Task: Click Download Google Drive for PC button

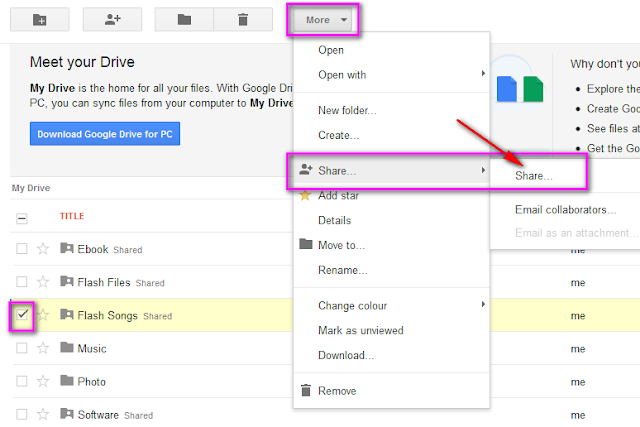Action: [105, 133]
